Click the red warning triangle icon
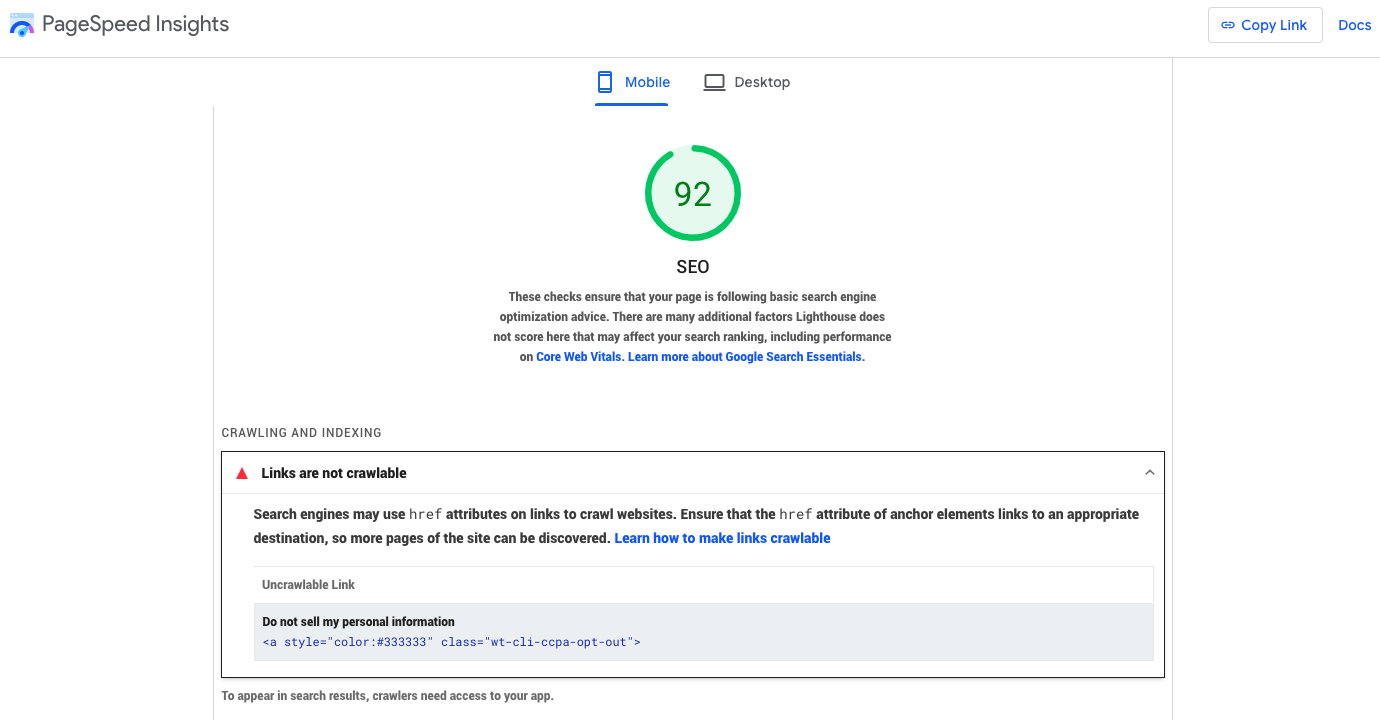1380x720 pixels. tap(241, 473)
